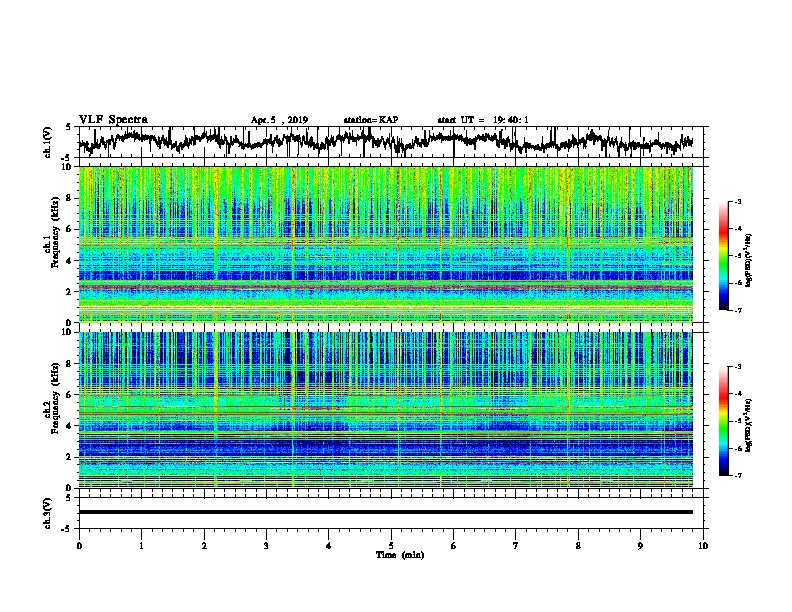Click the thick black ch.3 flat trace

(386, 512)
